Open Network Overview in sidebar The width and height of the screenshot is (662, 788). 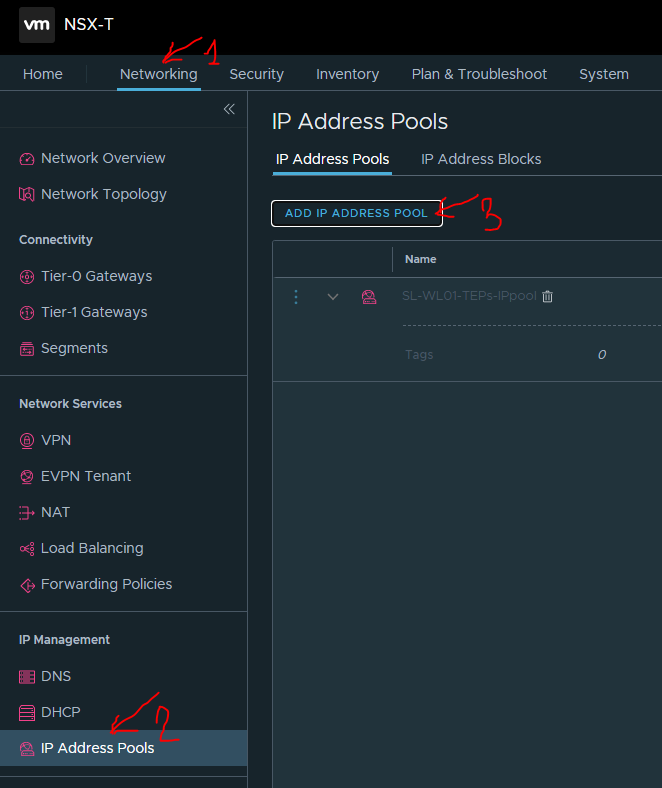coord(103,158)
